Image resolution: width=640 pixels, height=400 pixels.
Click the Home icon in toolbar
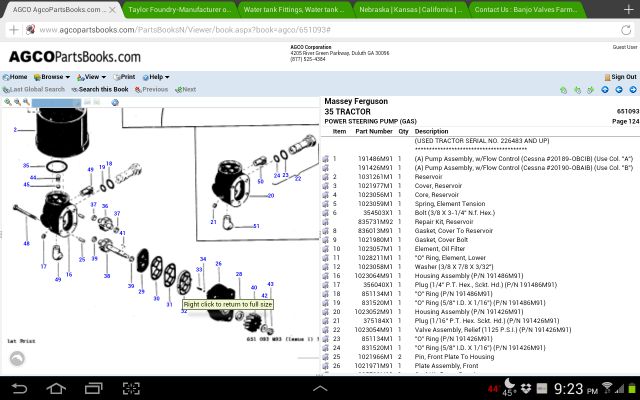tap(16, 77)
